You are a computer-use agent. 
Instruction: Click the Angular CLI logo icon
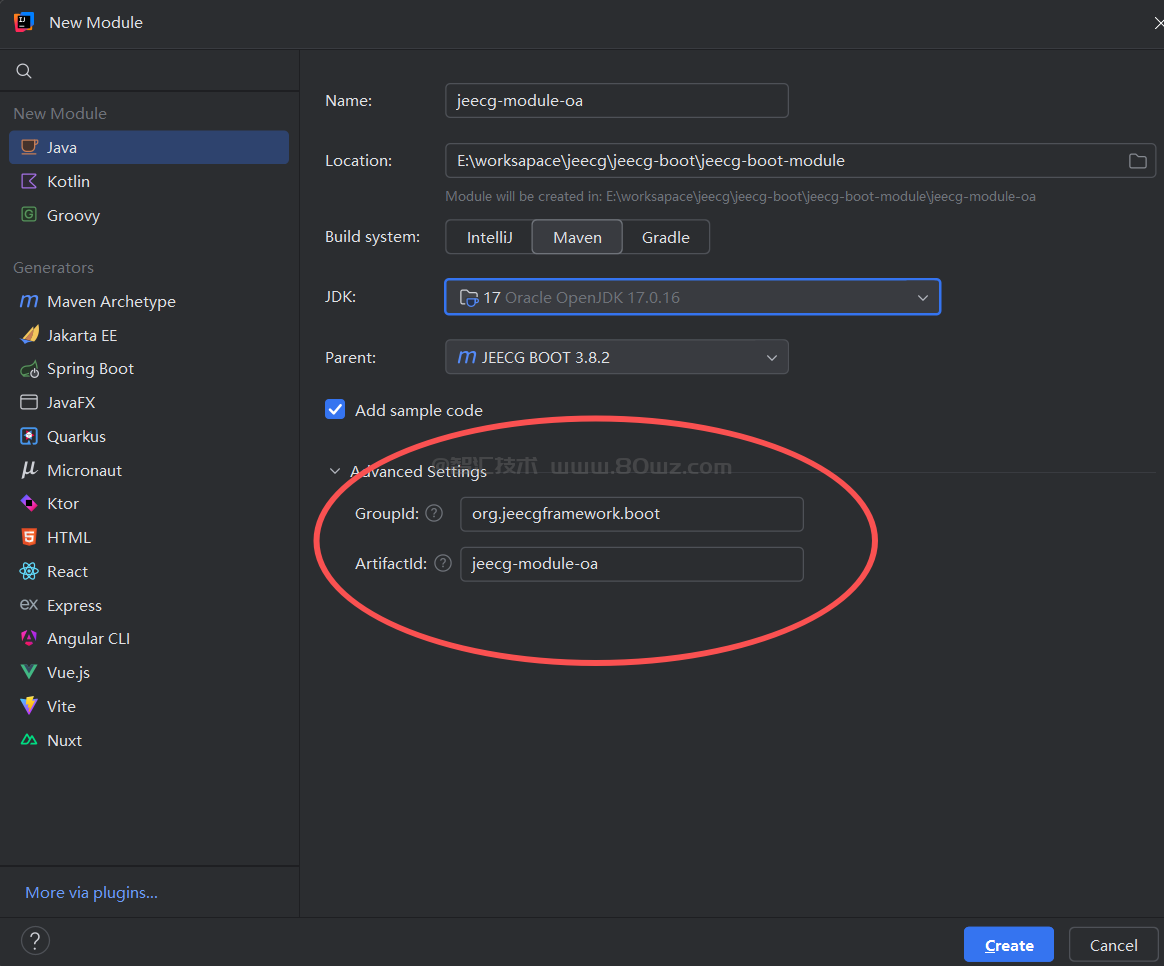tap(29, 639)
